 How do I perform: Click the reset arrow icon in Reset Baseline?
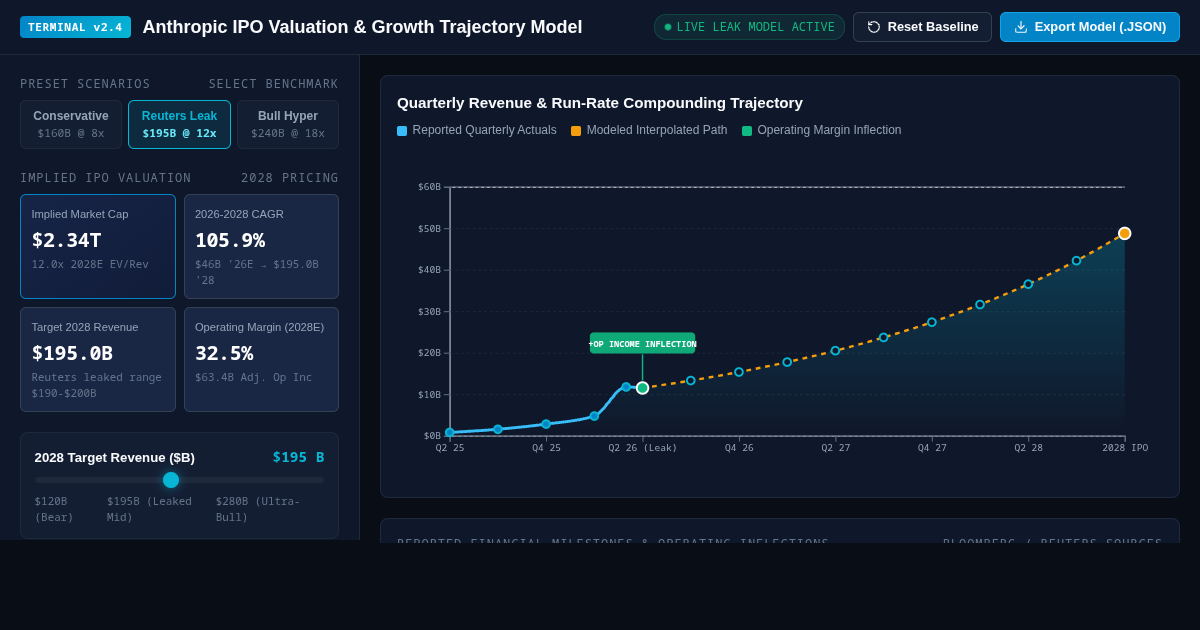pos(874,27)
